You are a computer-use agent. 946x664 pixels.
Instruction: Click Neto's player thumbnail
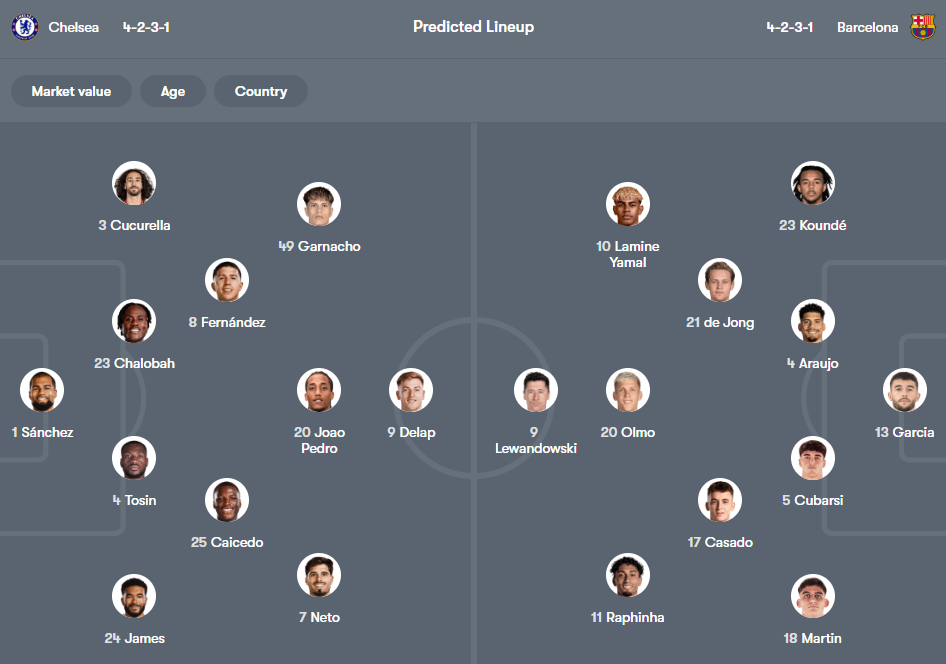[x=318, y=575]
